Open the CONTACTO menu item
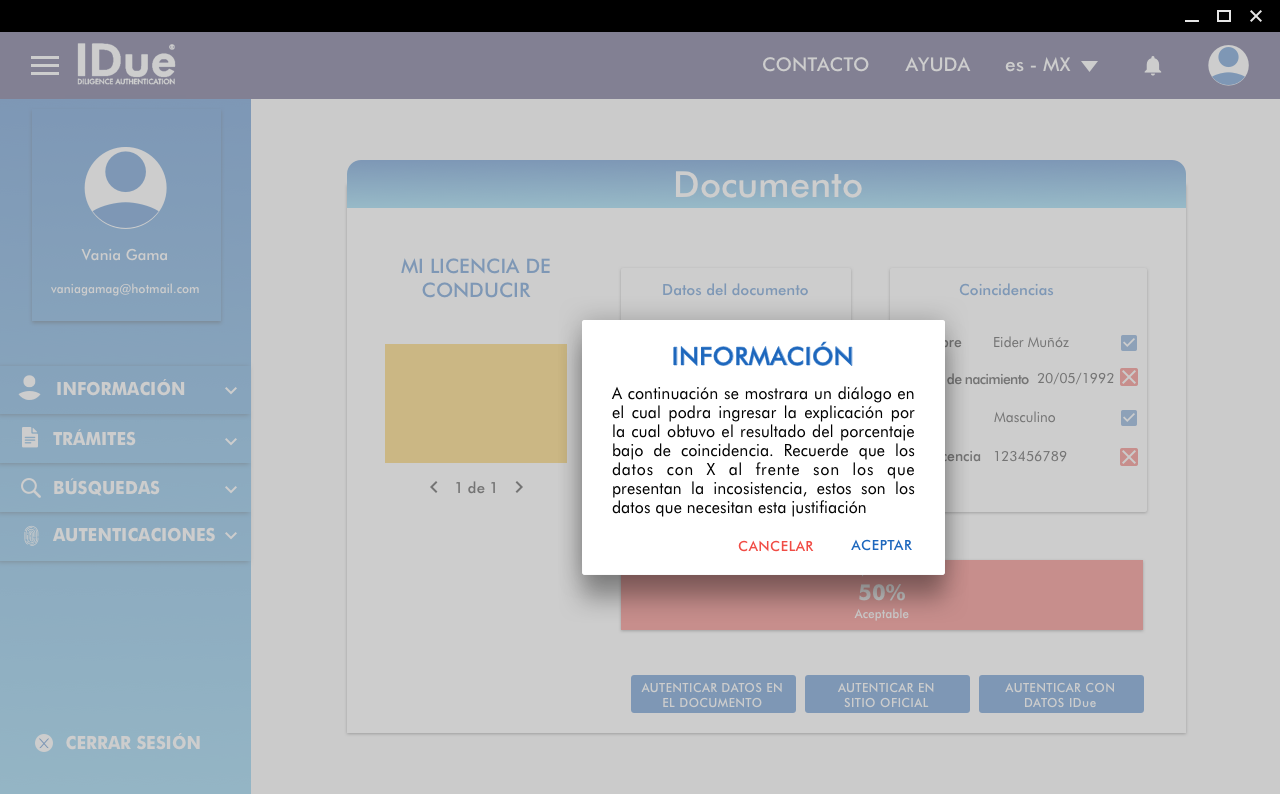This screenshot has height=794, width=1280. 815,65
